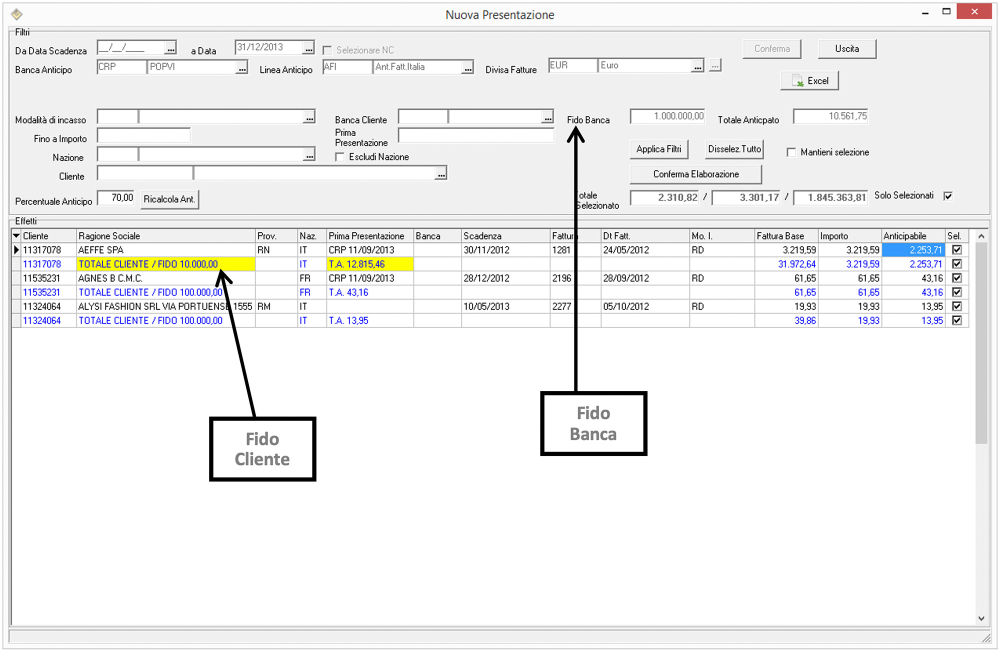Toggle the Mantieni selezione checkbox
This screenshot has width=1000, height=653.
[792, 153]
